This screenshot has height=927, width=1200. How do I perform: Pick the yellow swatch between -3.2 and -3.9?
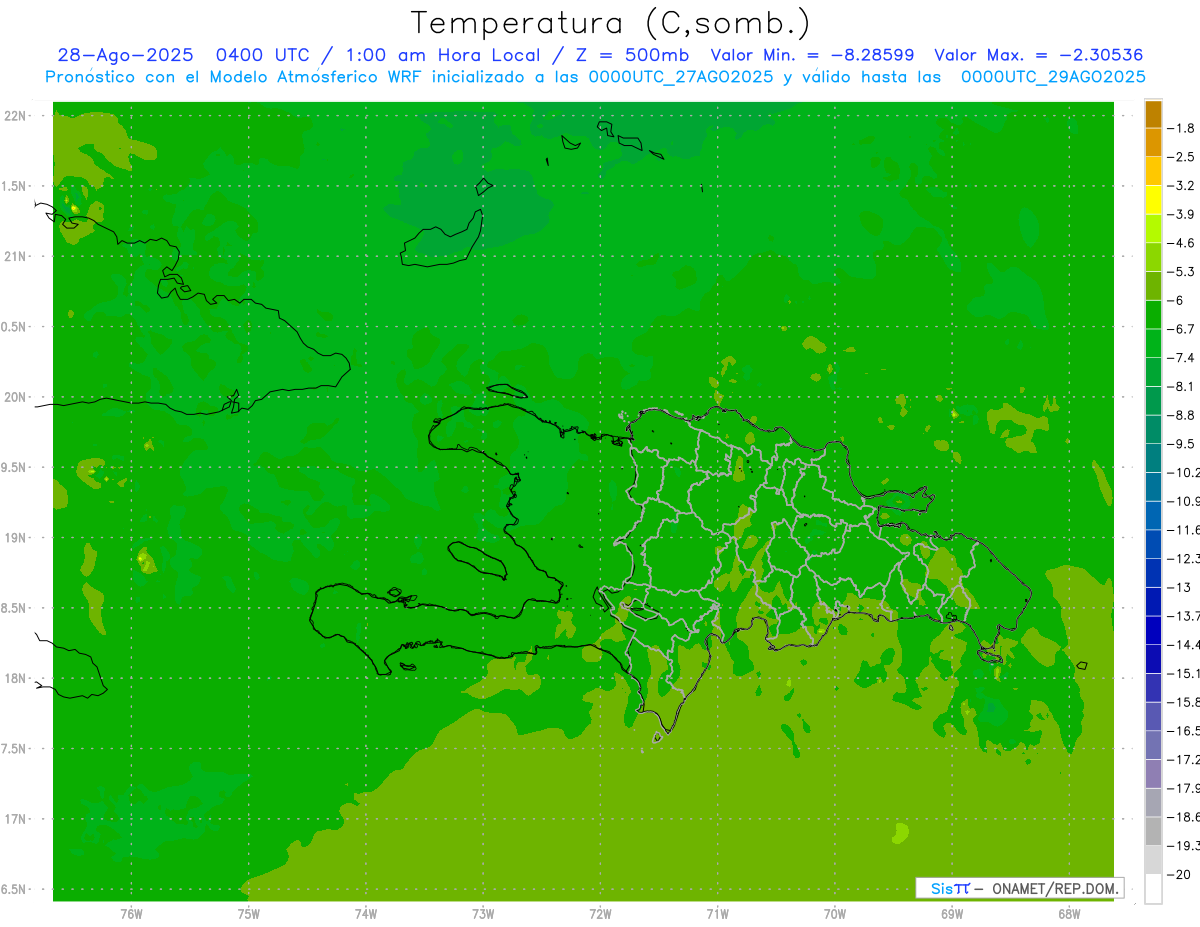(1153, 200)
